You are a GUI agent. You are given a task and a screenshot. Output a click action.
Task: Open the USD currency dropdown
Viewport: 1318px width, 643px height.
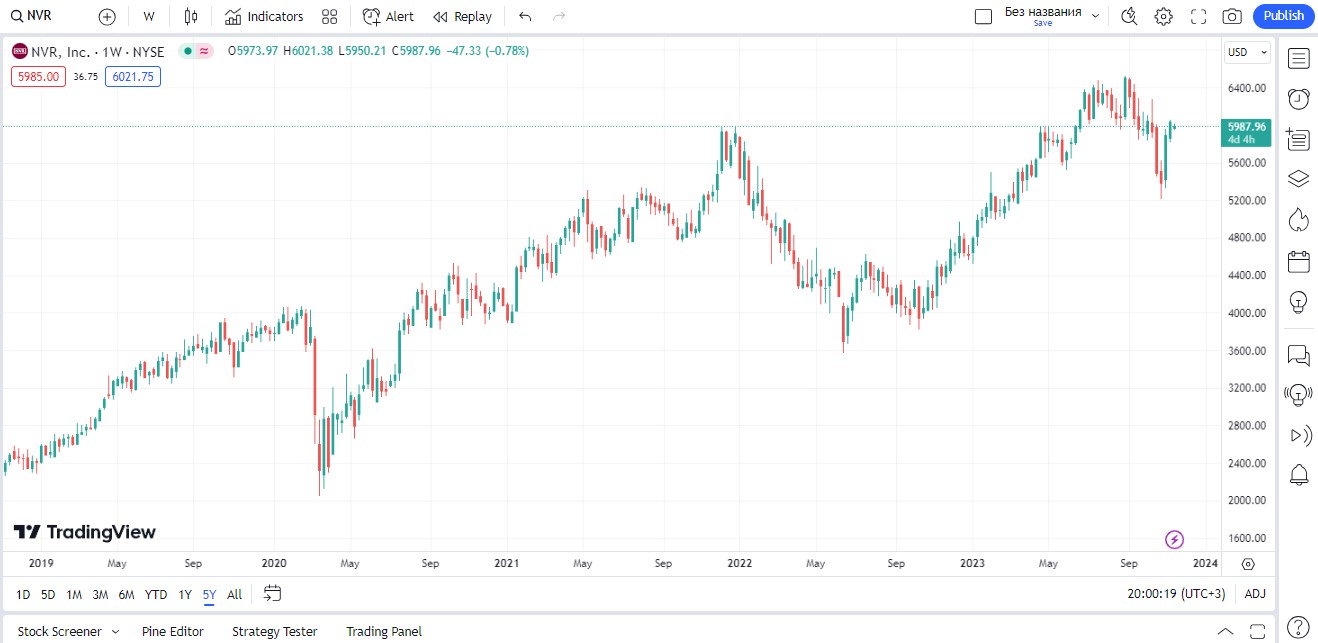coord(1248,52)
